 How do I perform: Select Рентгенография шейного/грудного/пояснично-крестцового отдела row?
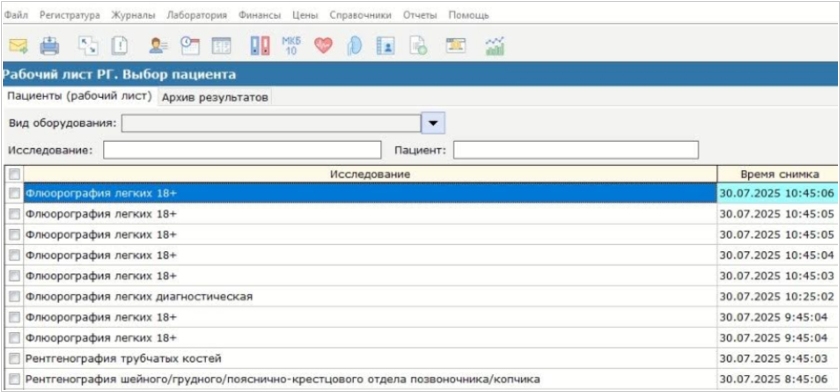tap(370, 379)
